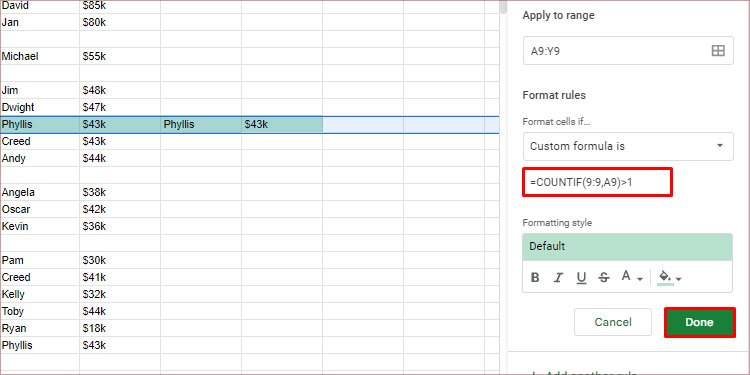Cancel the conditional format rule

613,322
